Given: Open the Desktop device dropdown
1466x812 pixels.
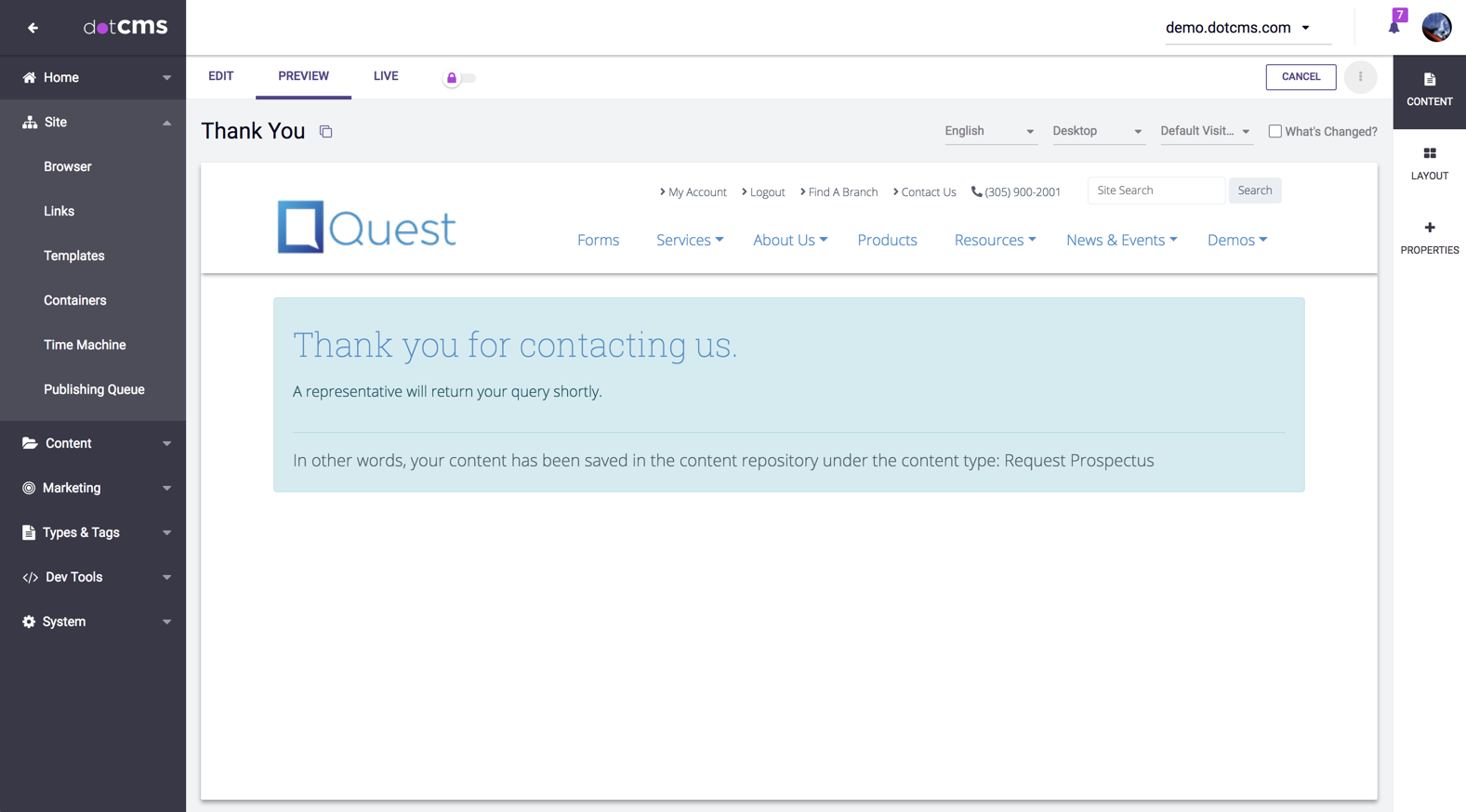Looking at the screenshot, I should [1097, 131].
